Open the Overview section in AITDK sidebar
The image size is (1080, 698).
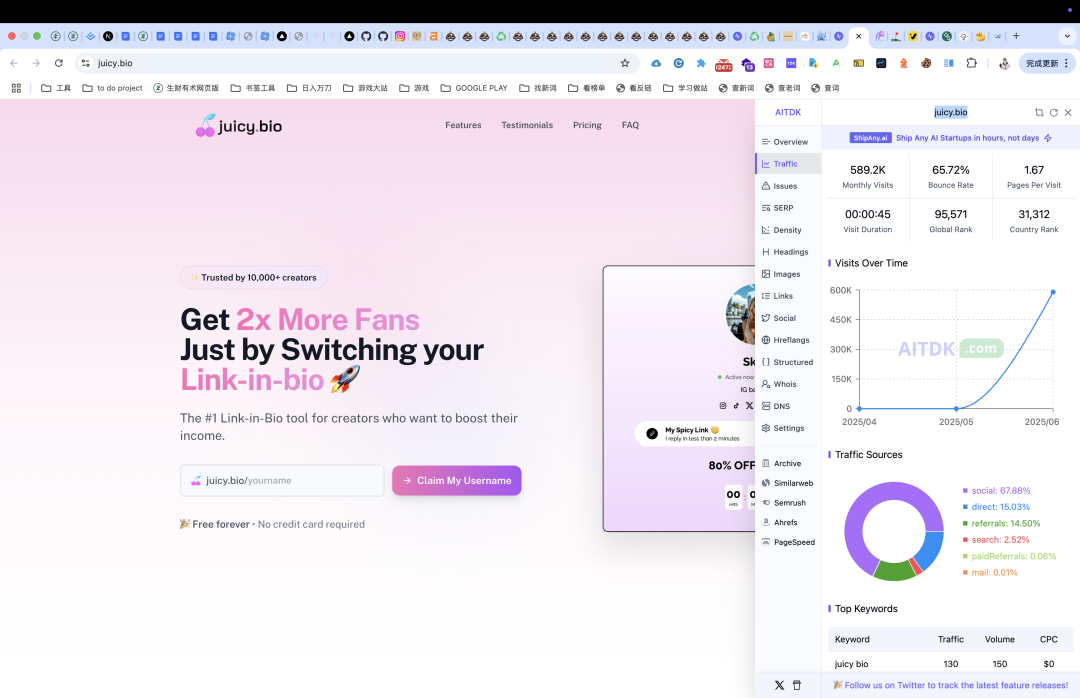point(785,142)
